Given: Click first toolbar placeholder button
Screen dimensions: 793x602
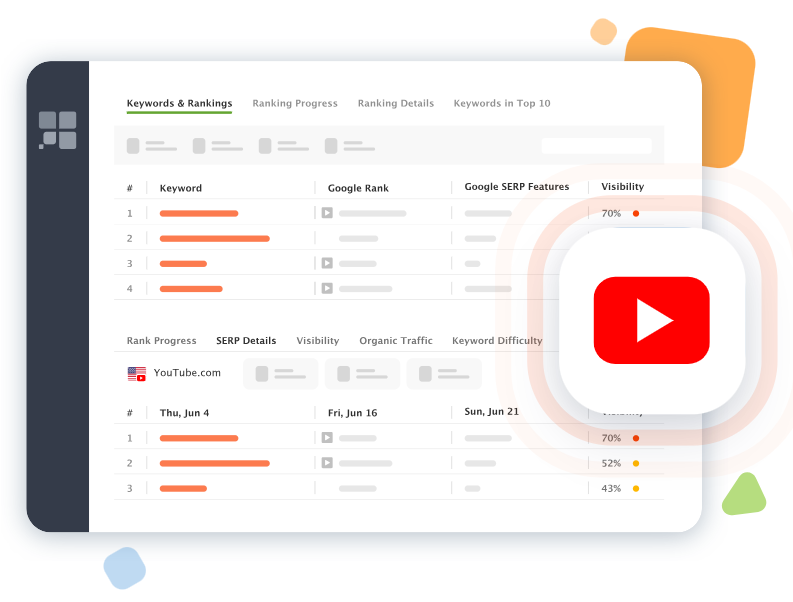Looking at the screenshot, I should pos(152,146).
